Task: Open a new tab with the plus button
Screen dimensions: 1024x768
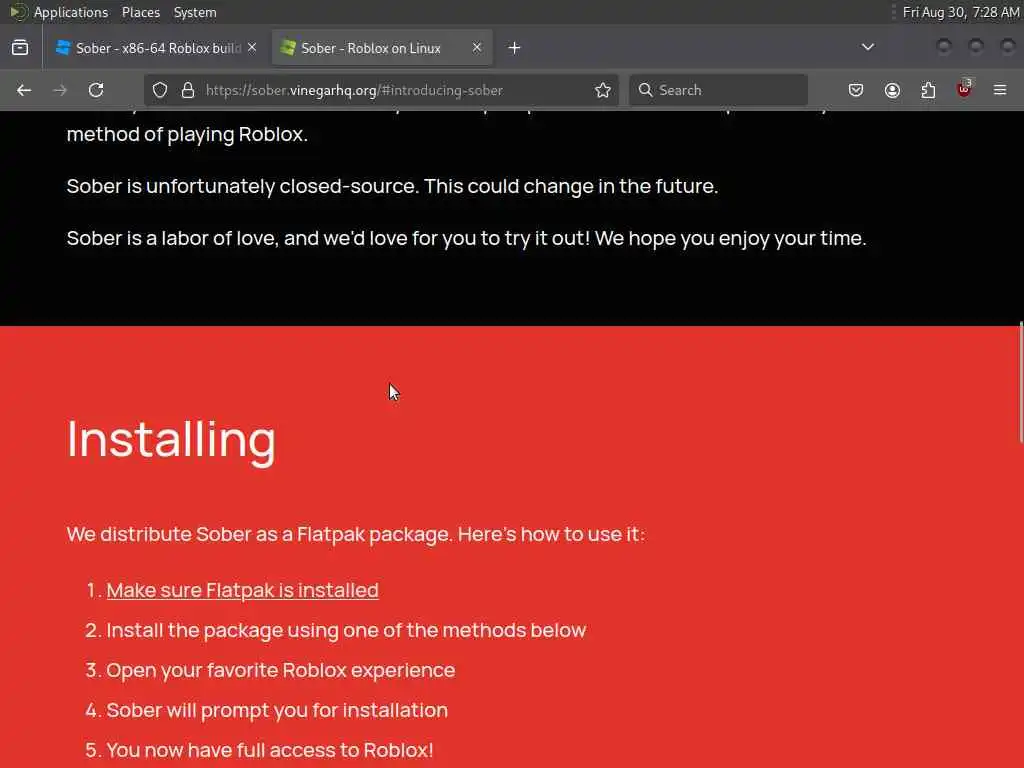Action: pos(515,48)
